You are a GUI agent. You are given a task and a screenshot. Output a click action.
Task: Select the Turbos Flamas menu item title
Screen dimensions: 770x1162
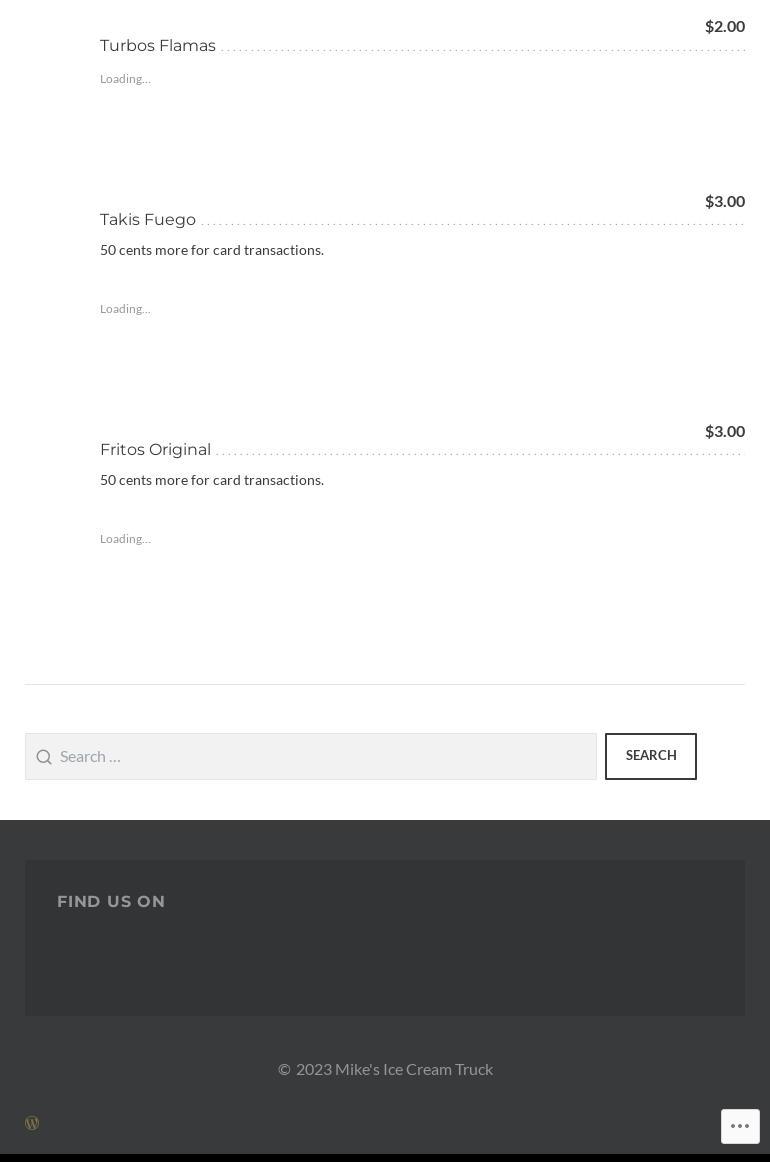[x=158, y=46]
